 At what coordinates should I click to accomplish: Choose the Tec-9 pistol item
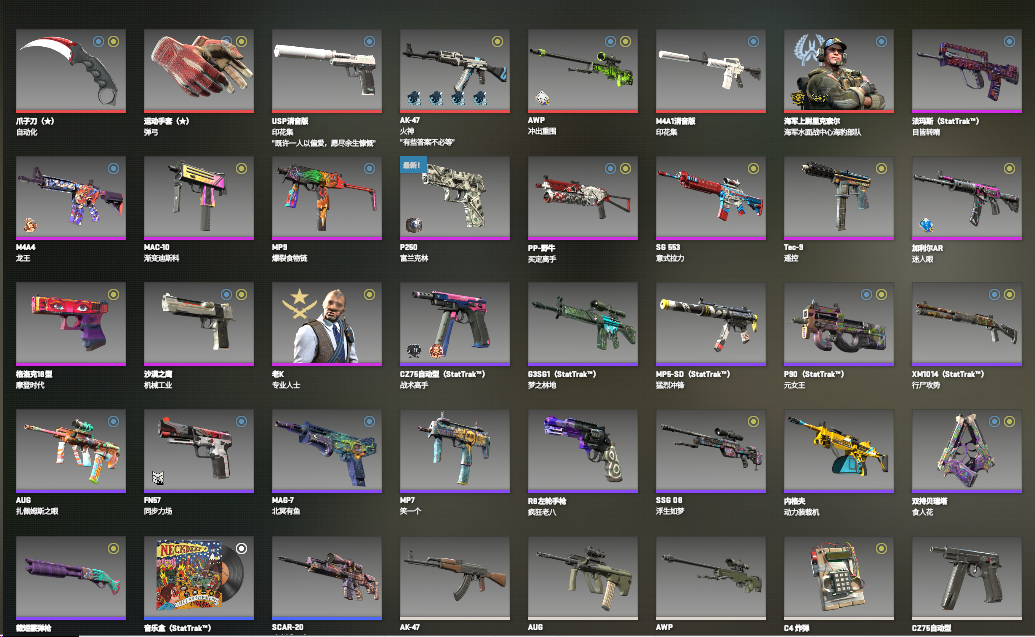click(839, 198)
